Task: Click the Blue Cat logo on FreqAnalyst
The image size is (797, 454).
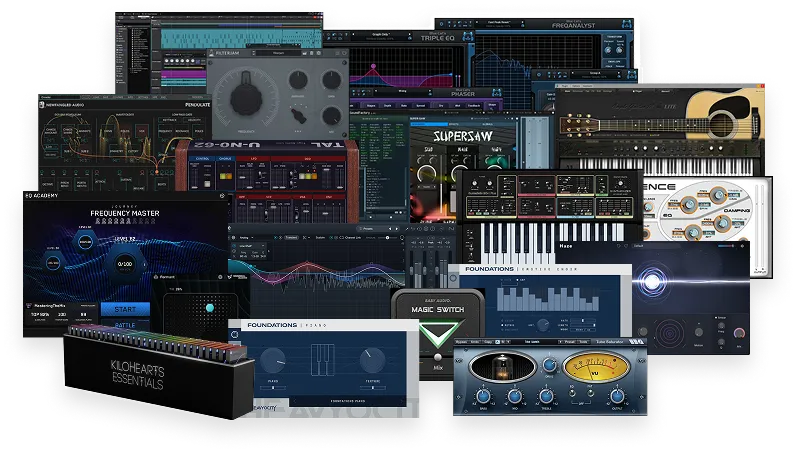Action: point(627,23)
